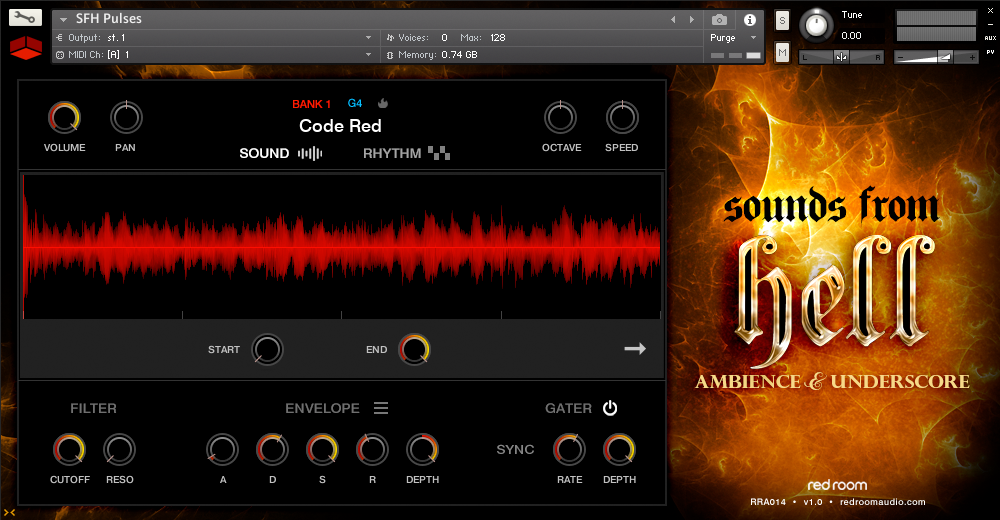Click the red room logo text
This screenshot has height=520, width=1000.
(837, 485)
